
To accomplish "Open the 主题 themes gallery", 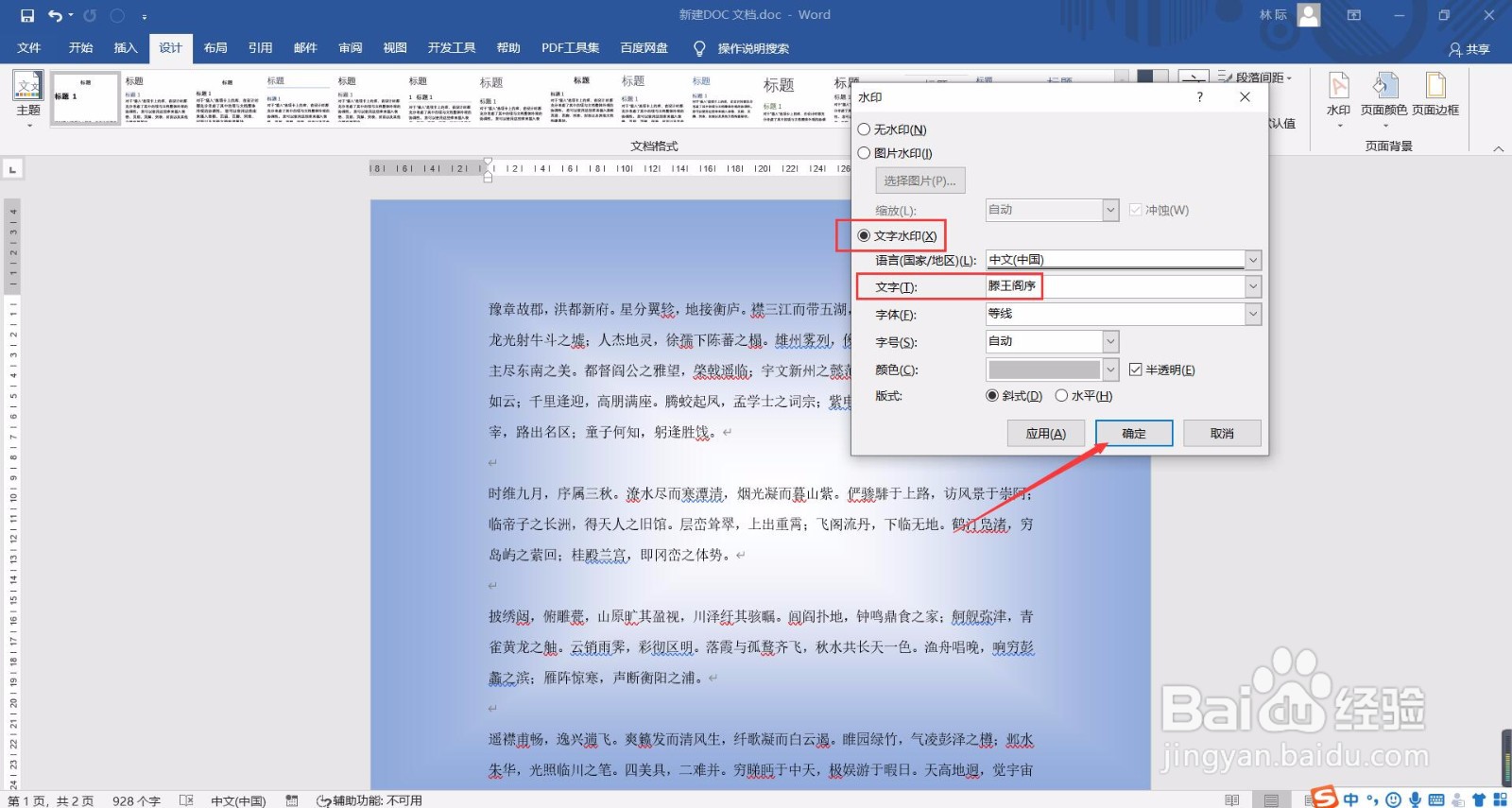I will pos(28,98).
